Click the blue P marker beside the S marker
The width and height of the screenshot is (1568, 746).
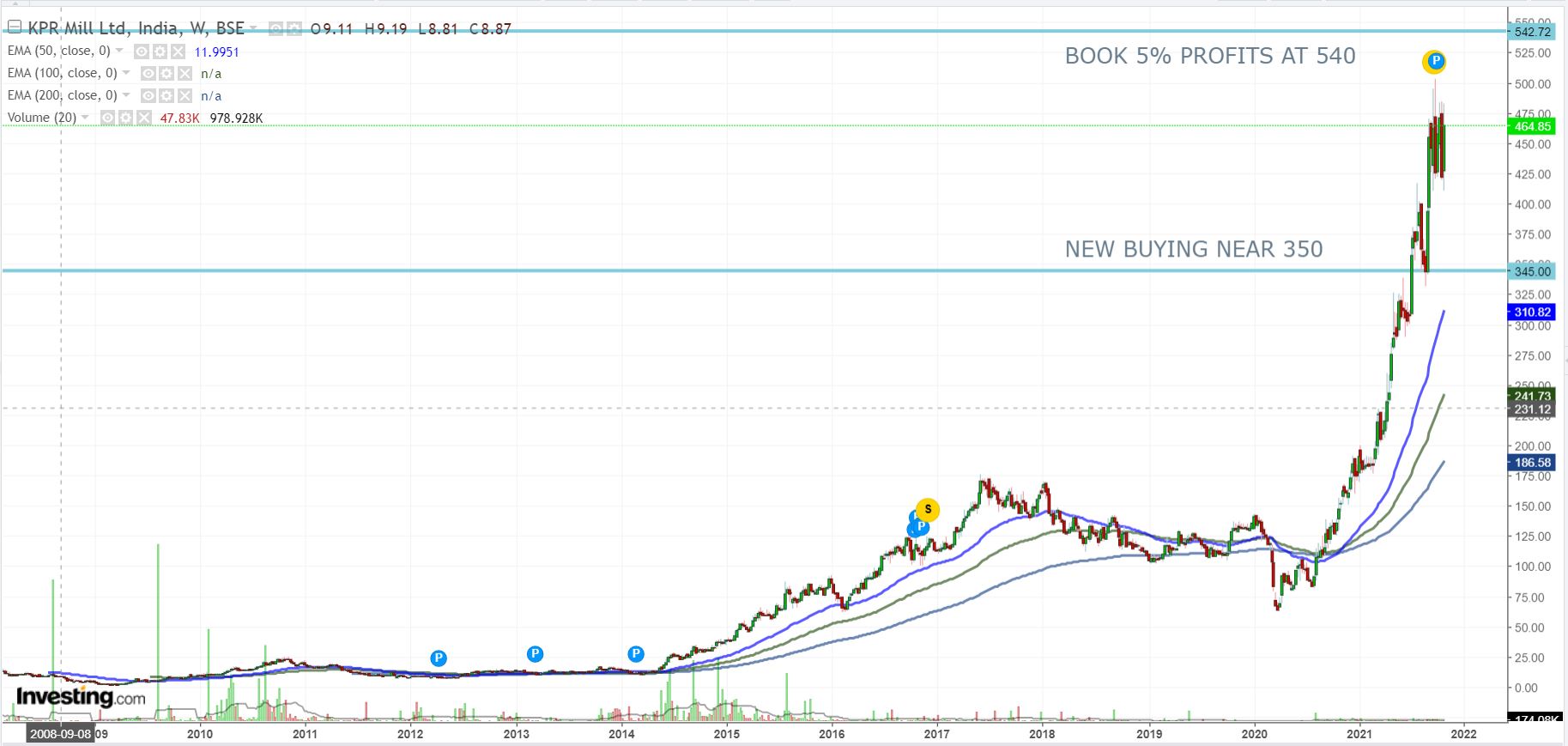pyautogui.click(x=920, y=526)
